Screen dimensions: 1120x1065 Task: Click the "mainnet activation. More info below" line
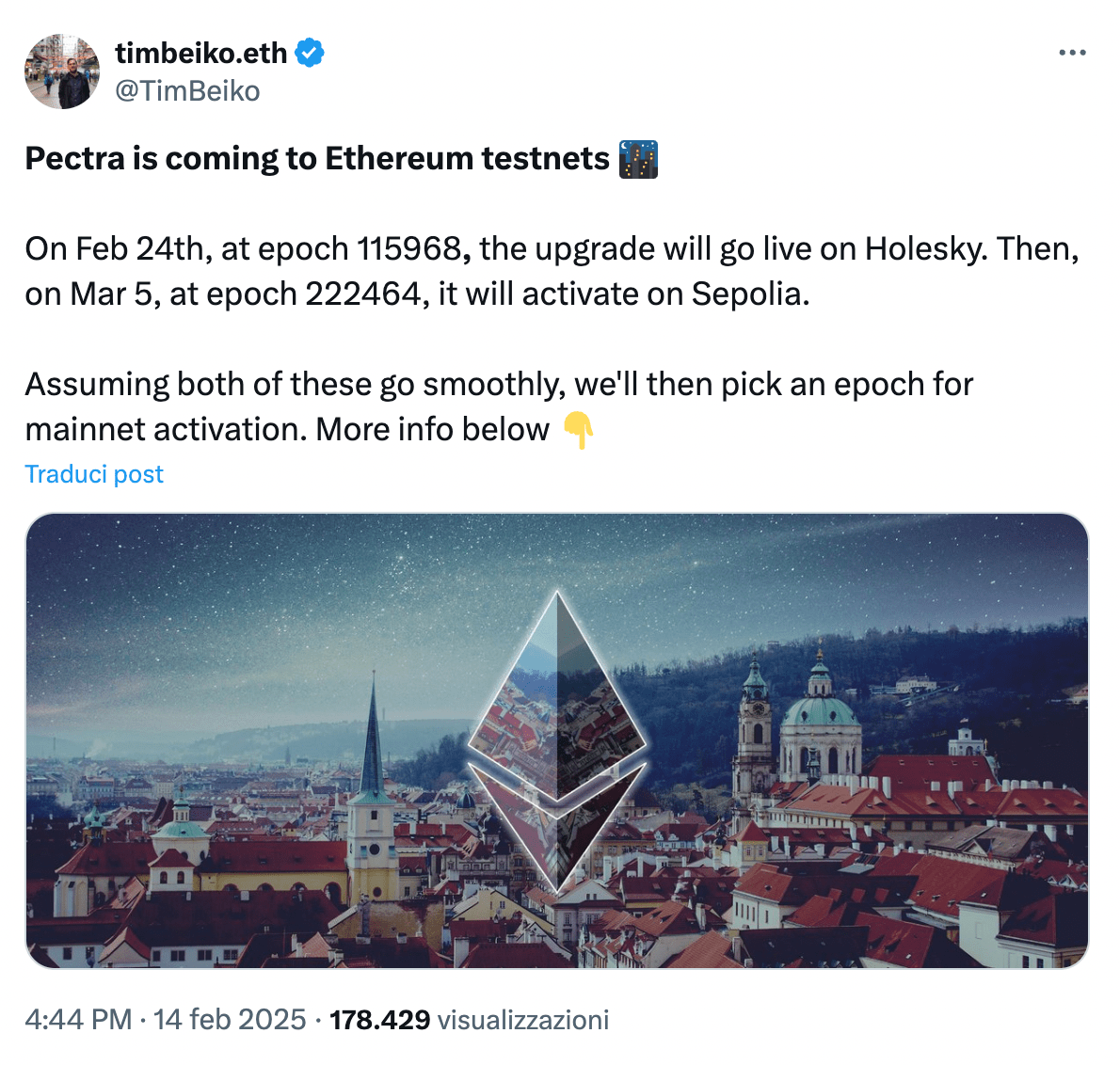point(287,430)
